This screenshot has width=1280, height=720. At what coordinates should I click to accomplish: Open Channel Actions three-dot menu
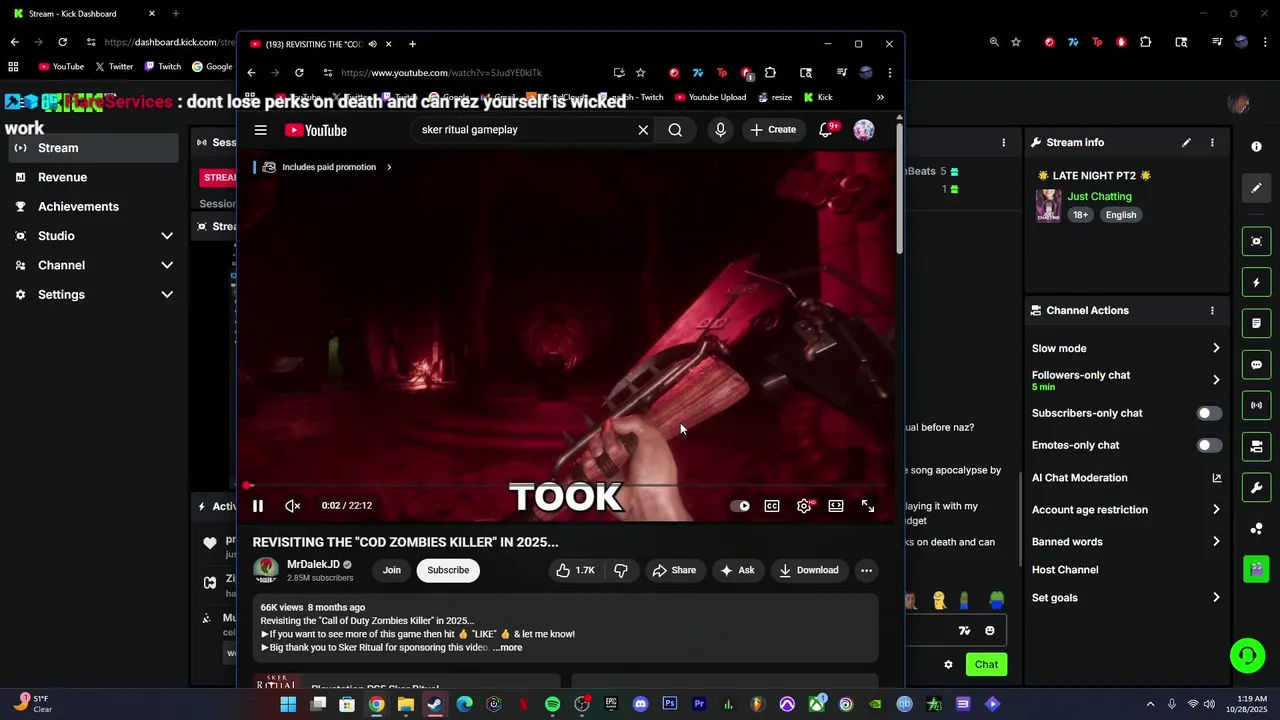[x=1212, y=311]
